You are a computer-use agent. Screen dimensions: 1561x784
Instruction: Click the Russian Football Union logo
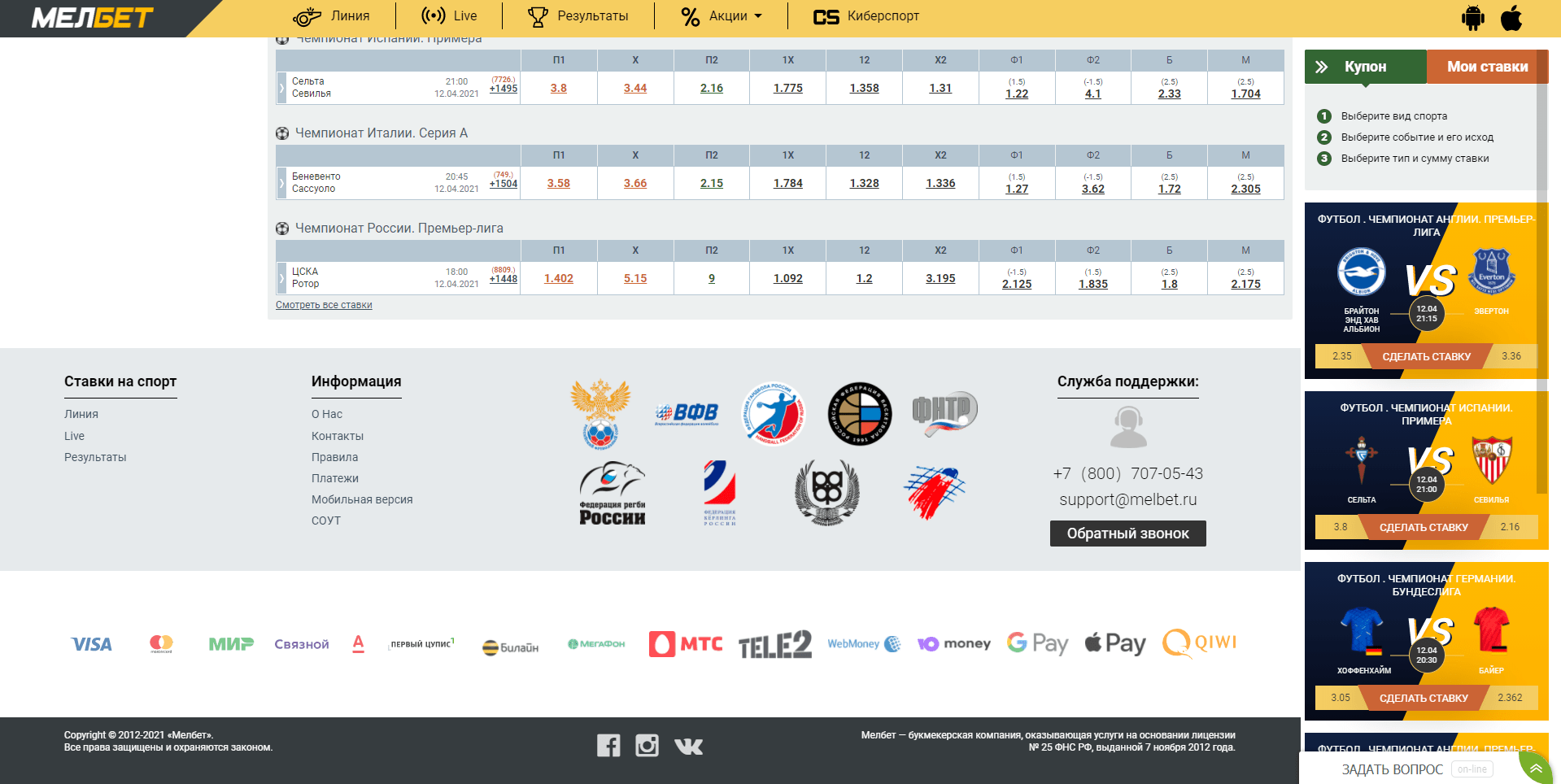(x=600, y=414)
